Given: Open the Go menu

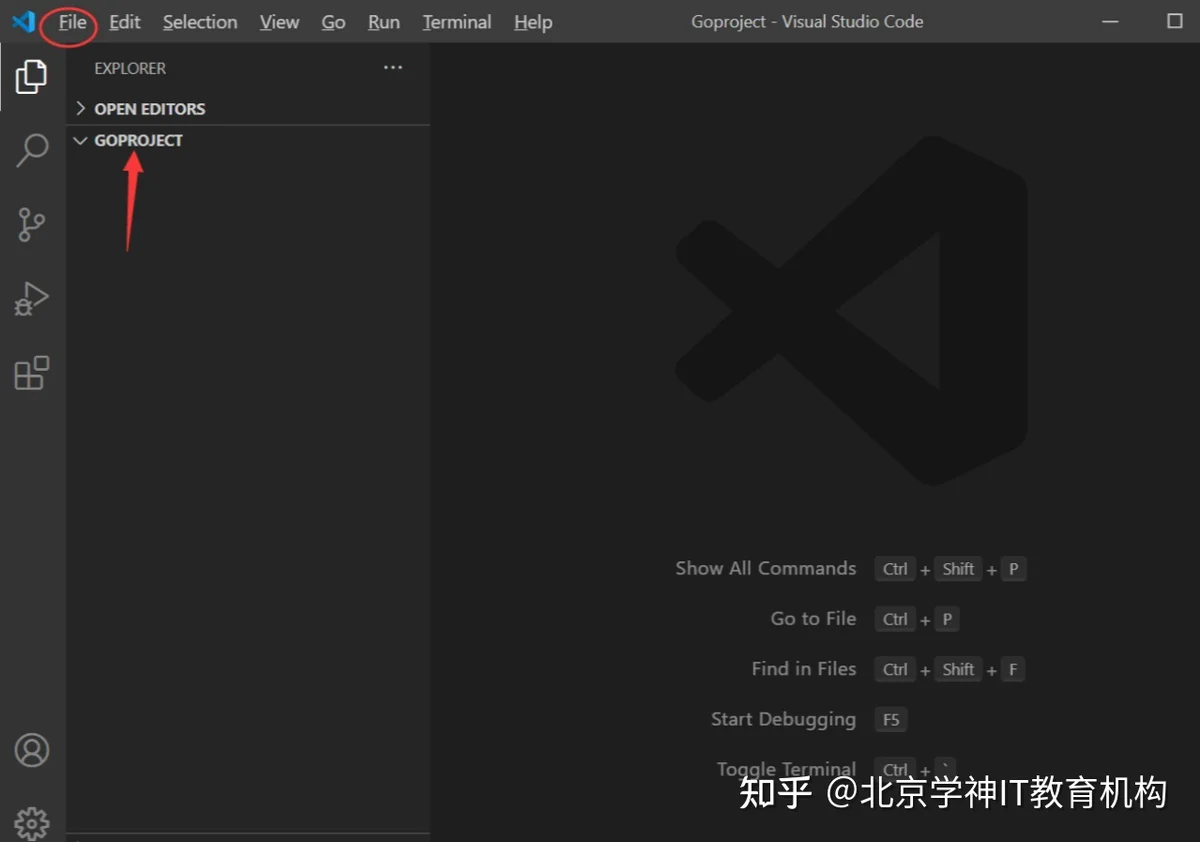Looking at the screenshot, I should [334, 22].
